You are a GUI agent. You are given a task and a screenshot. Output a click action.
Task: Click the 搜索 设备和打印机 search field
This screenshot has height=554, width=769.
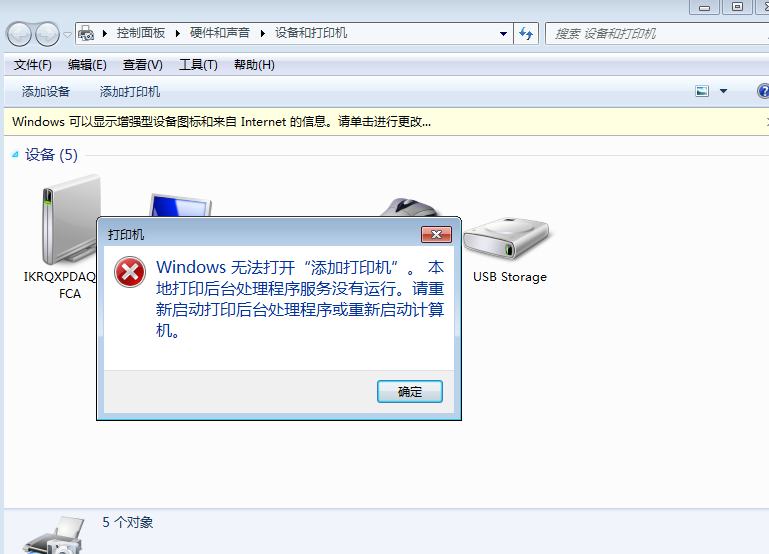pyautogui.click(x=656, y=34)
